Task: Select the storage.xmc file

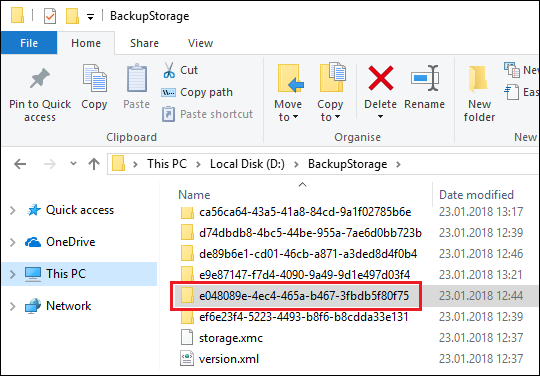Action: click(x=231, y=338)
